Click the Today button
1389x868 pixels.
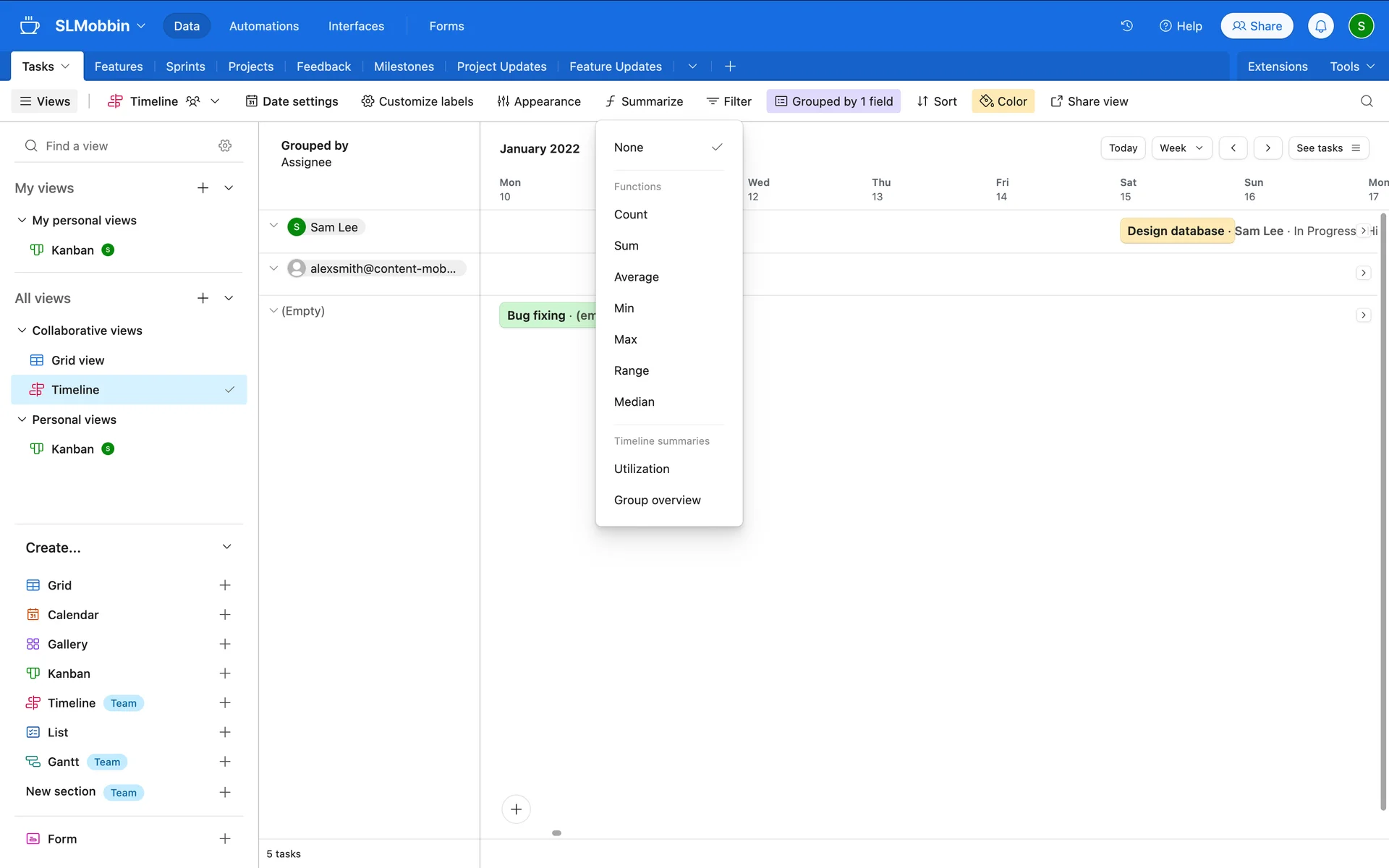[1122, 148]
